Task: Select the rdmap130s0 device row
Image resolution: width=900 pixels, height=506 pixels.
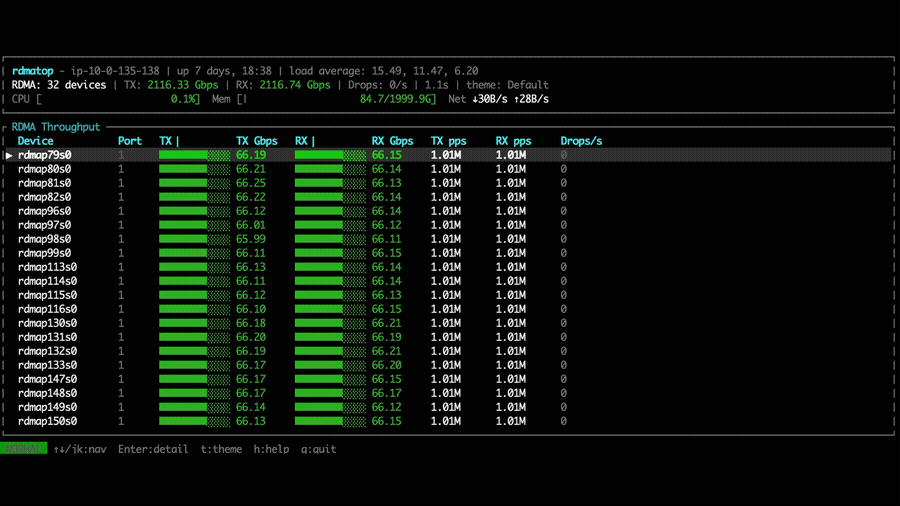Action: coord(448,323)
